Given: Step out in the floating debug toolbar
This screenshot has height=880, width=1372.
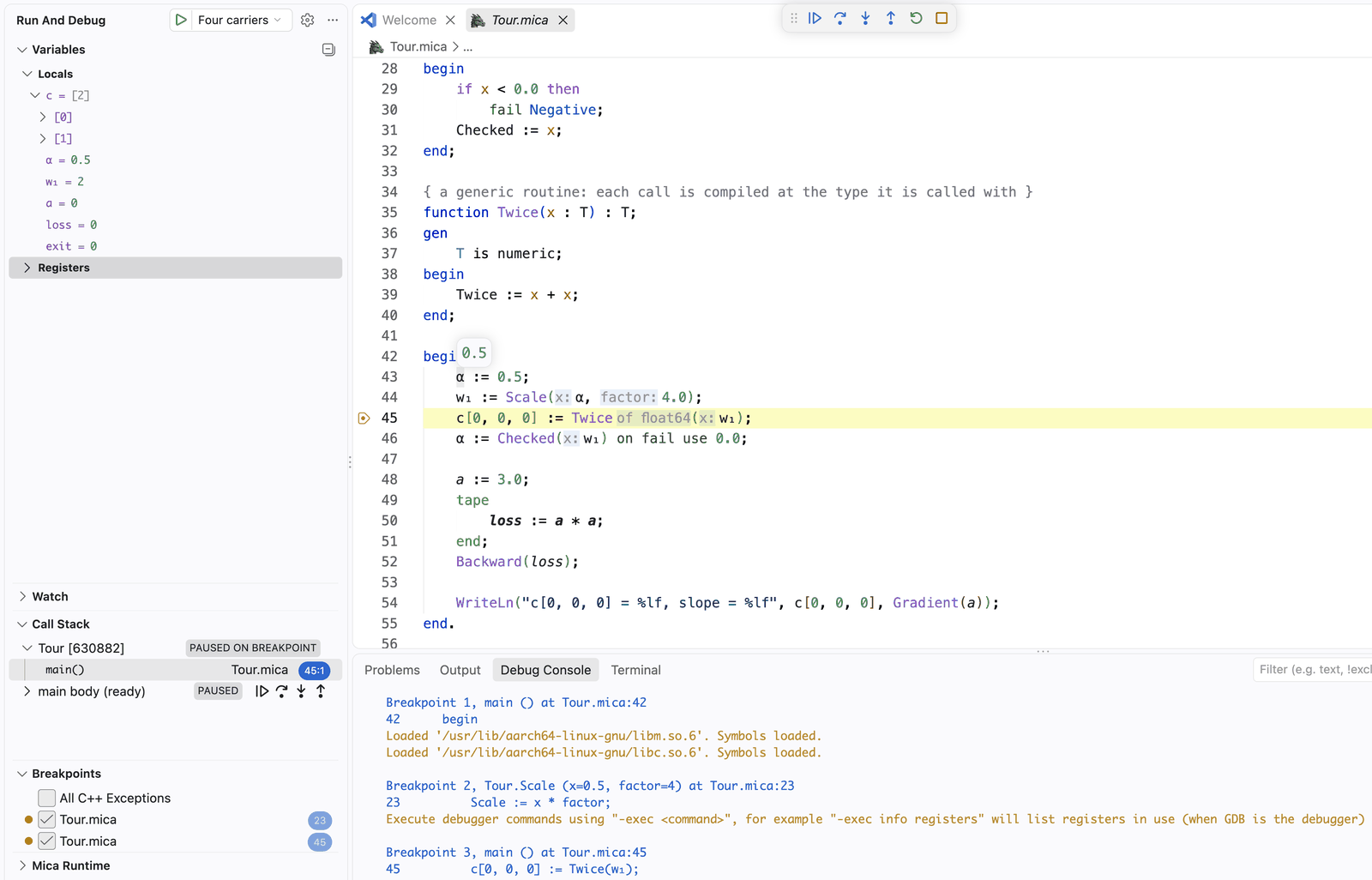Looking at the screenshot, I should 891,18.
